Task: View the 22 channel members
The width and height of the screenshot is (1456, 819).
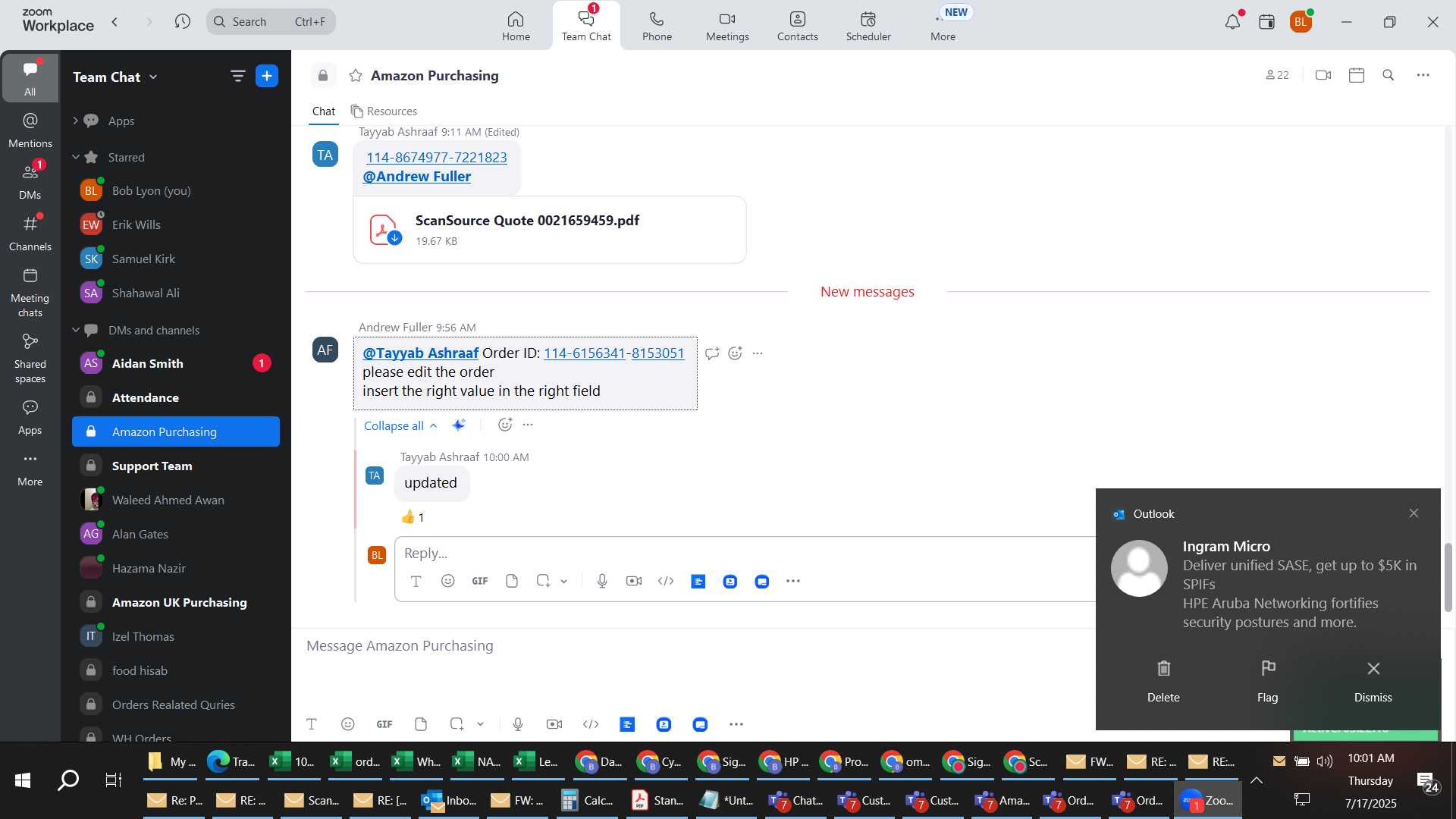Action: (x=1277, y=75)
